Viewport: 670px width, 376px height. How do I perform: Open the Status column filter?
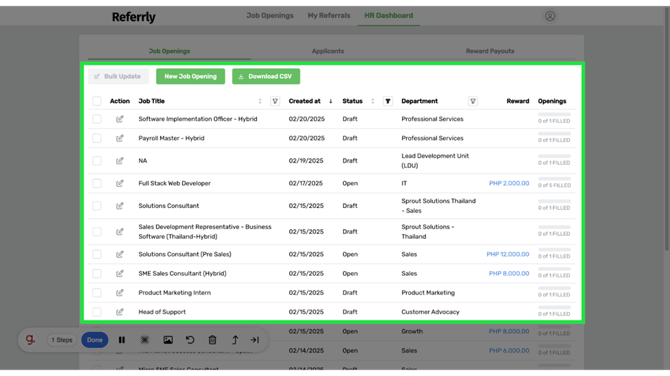[388, 101]
